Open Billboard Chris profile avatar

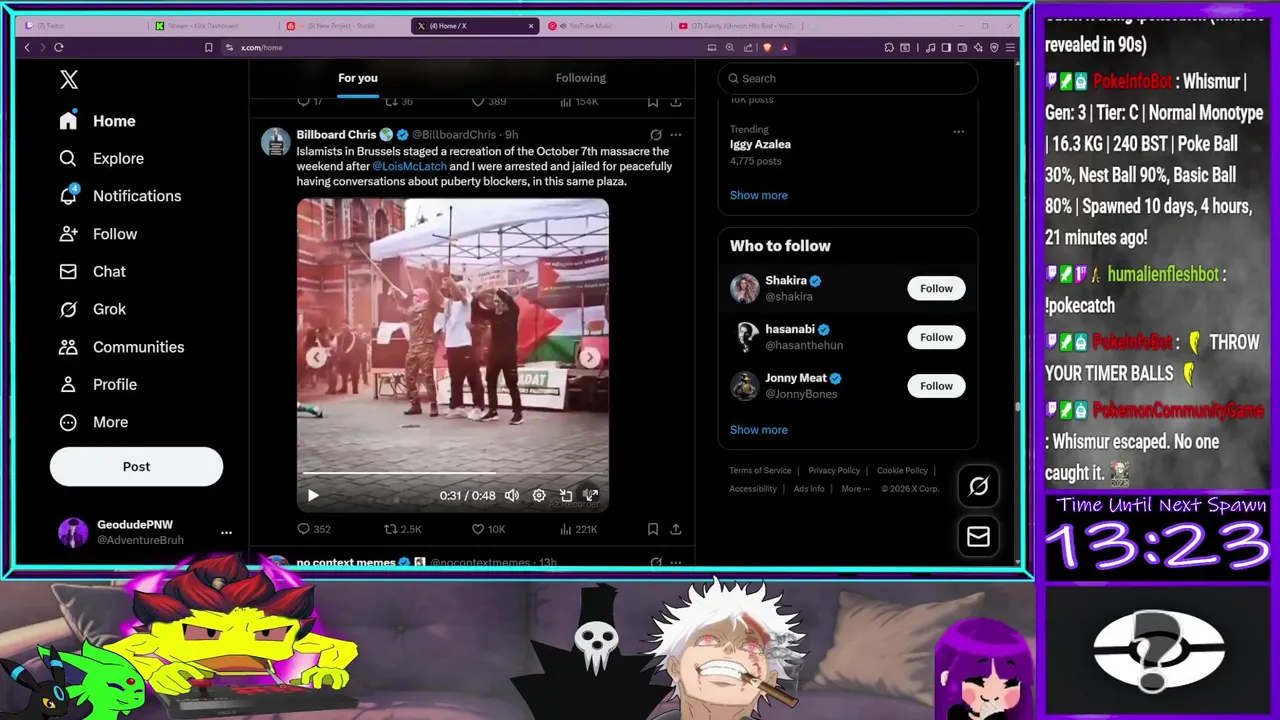(275, 142)
